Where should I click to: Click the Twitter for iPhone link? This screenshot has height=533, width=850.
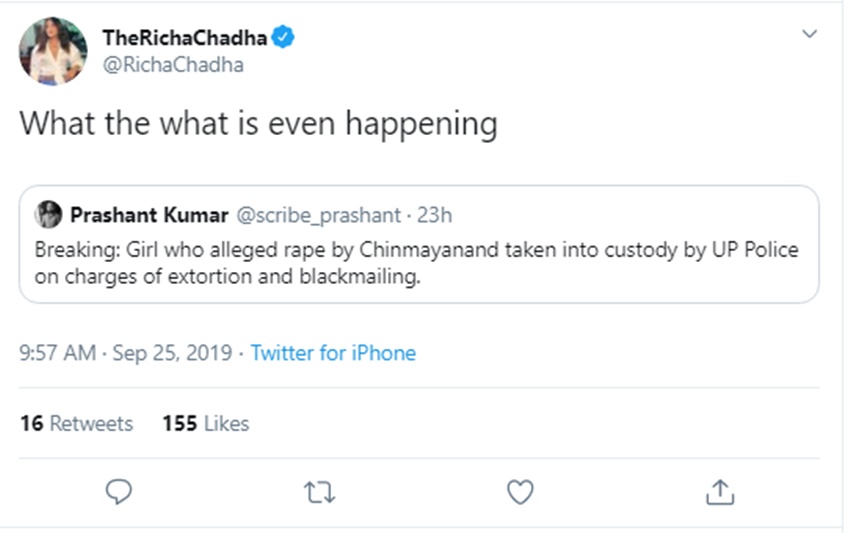coord(333,353)
